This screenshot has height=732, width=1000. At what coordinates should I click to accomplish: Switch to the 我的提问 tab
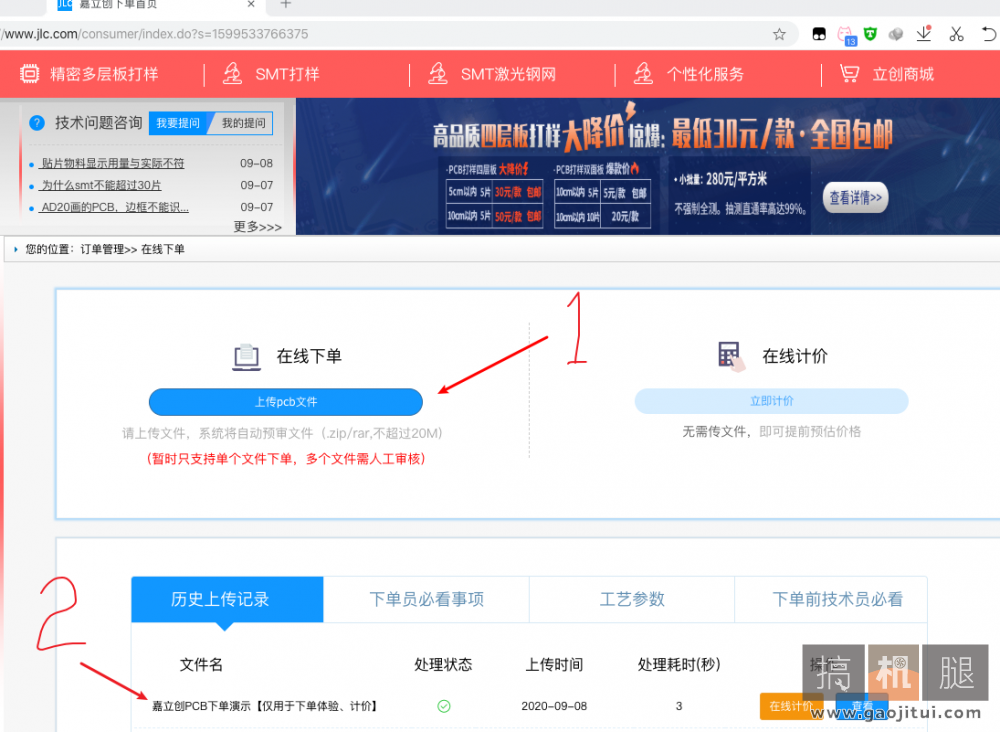(x=243, y=123)
